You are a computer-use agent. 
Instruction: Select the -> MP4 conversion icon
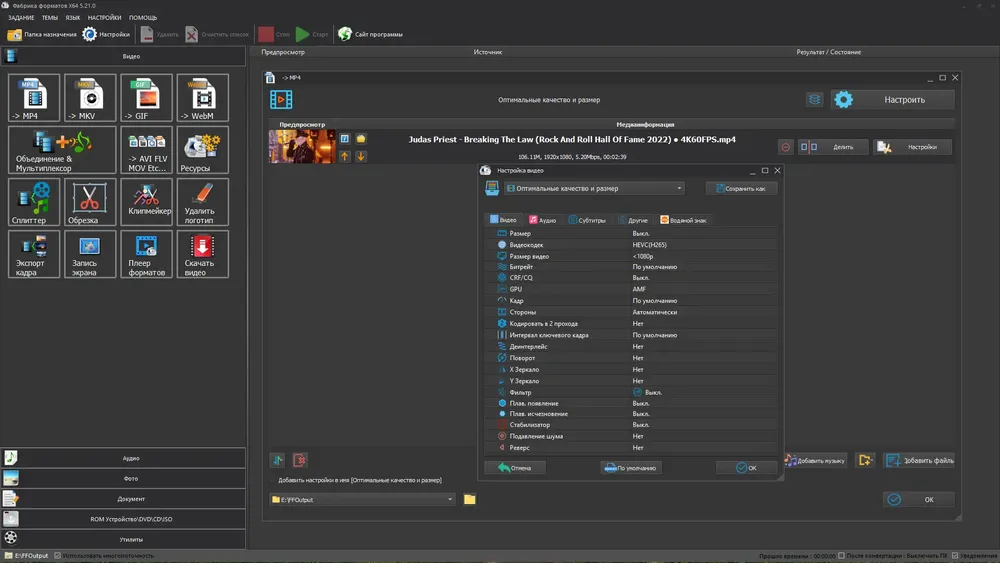click(34, 98)
